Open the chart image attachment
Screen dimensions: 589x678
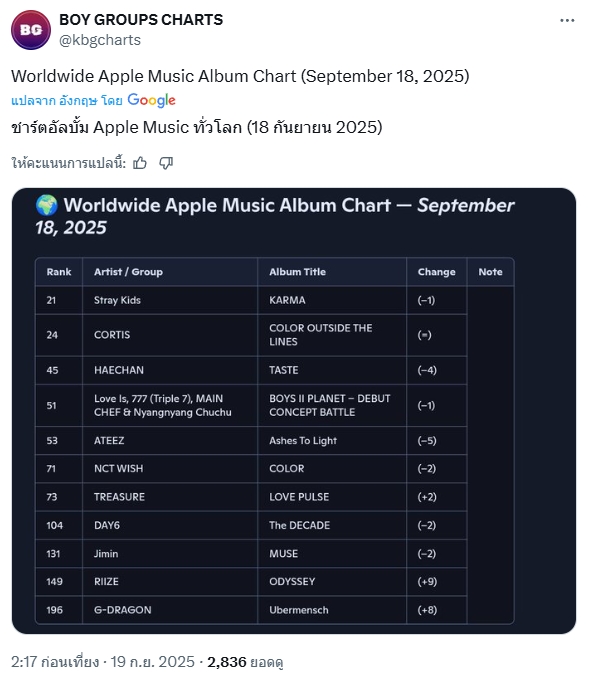pyautogui.click(x=294, y=411)
